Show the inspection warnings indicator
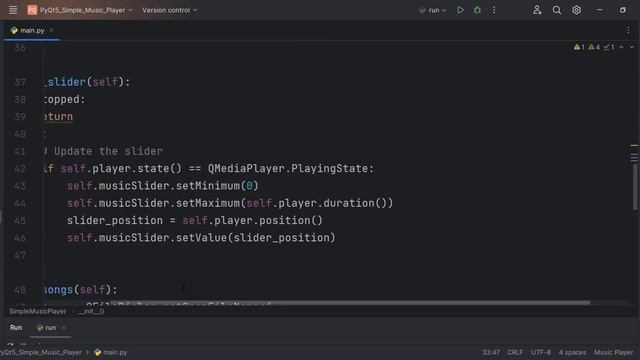The width and height of the screenshot is (640, 360). (594, 47)
